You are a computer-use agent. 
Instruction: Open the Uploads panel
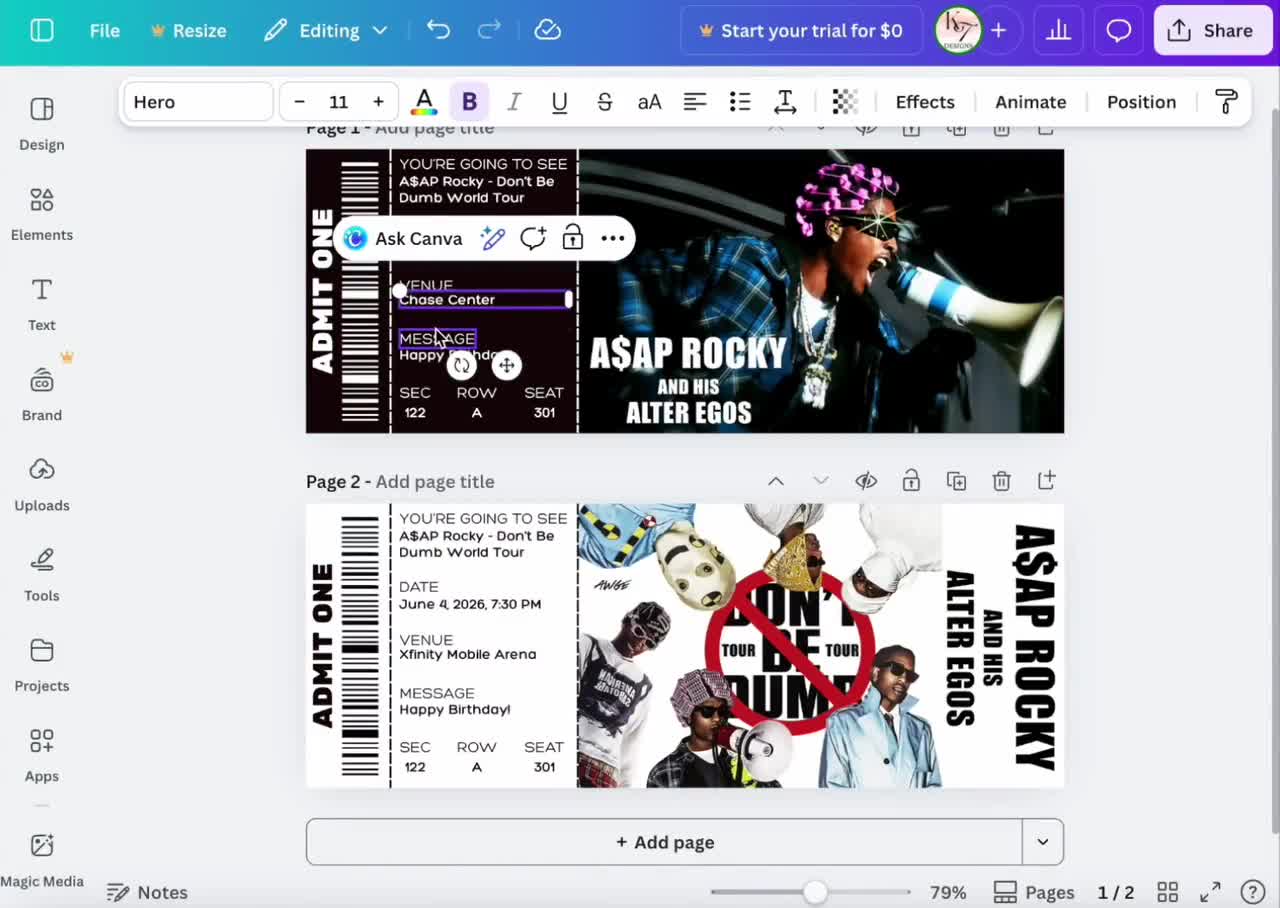point(41,483)
